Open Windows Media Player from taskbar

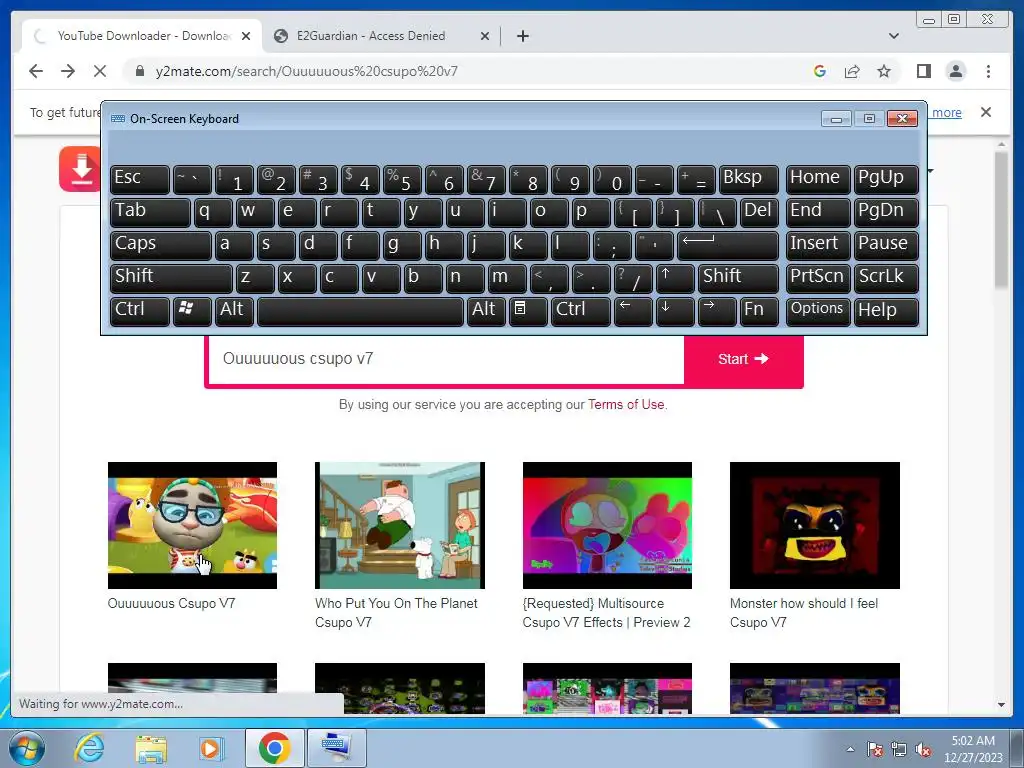[x=211, y=748]
